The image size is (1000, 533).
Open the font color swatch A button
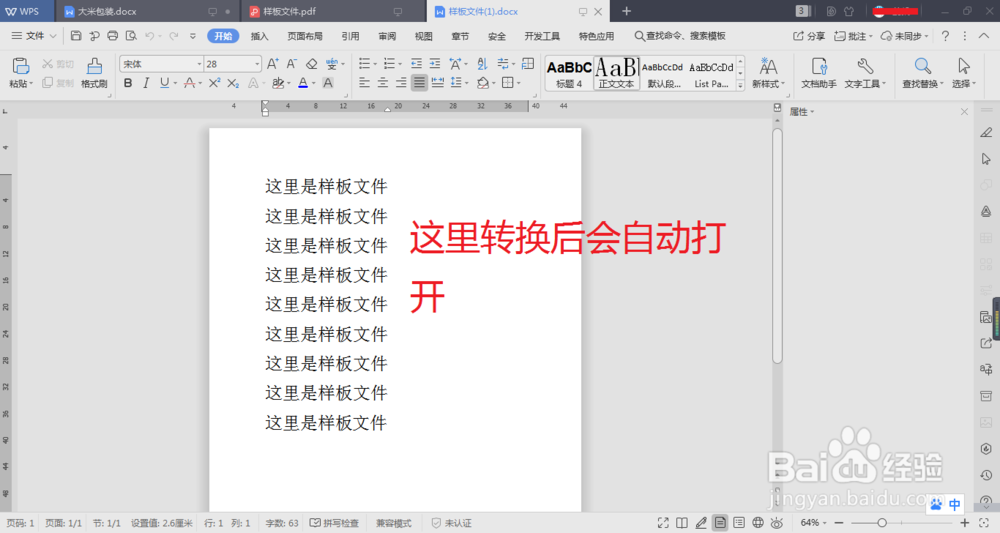pyautogui.click(x=303, y=83)
